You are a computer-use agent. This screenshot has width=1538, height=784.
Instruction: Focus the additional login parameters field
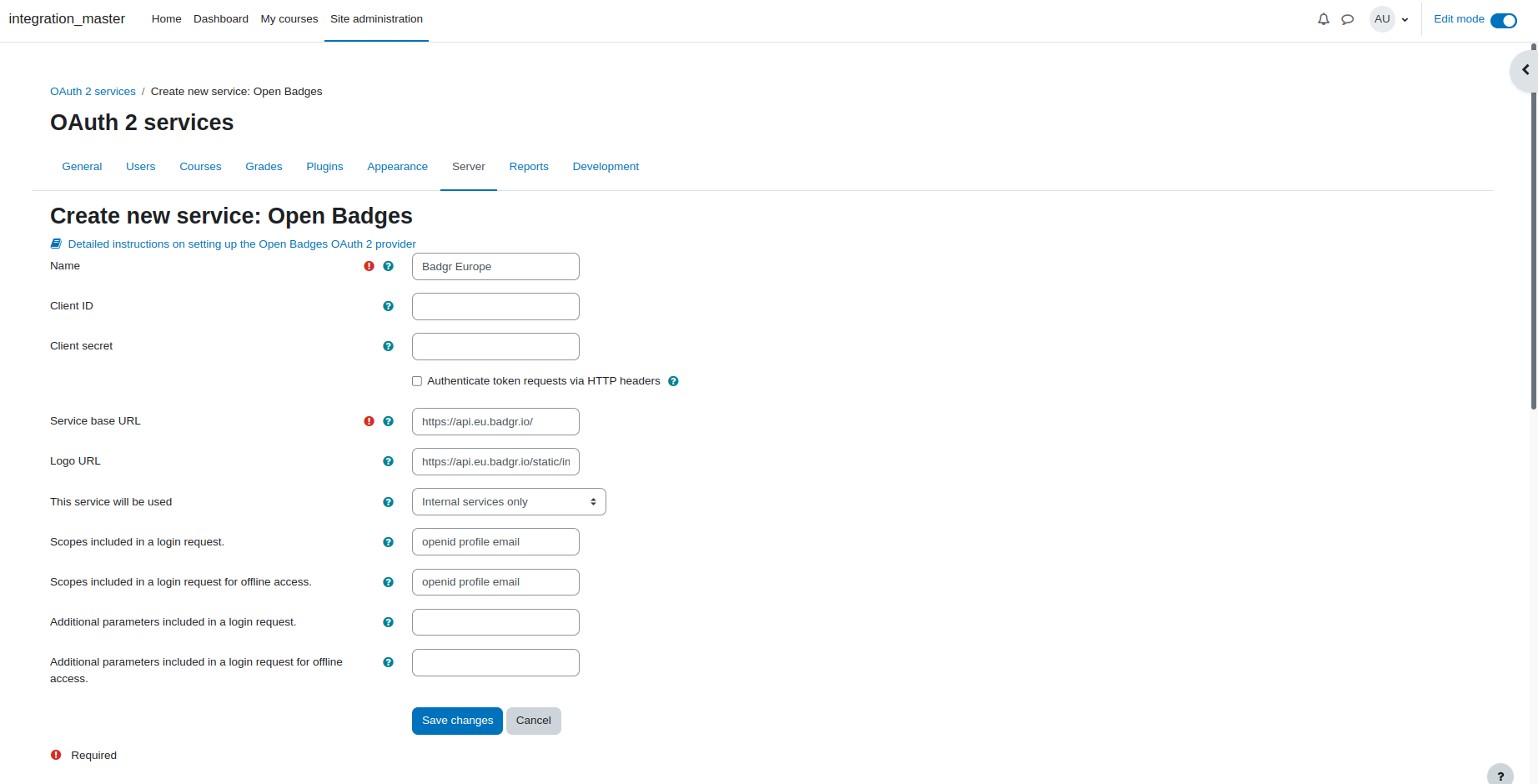click(x=495, y=622)
